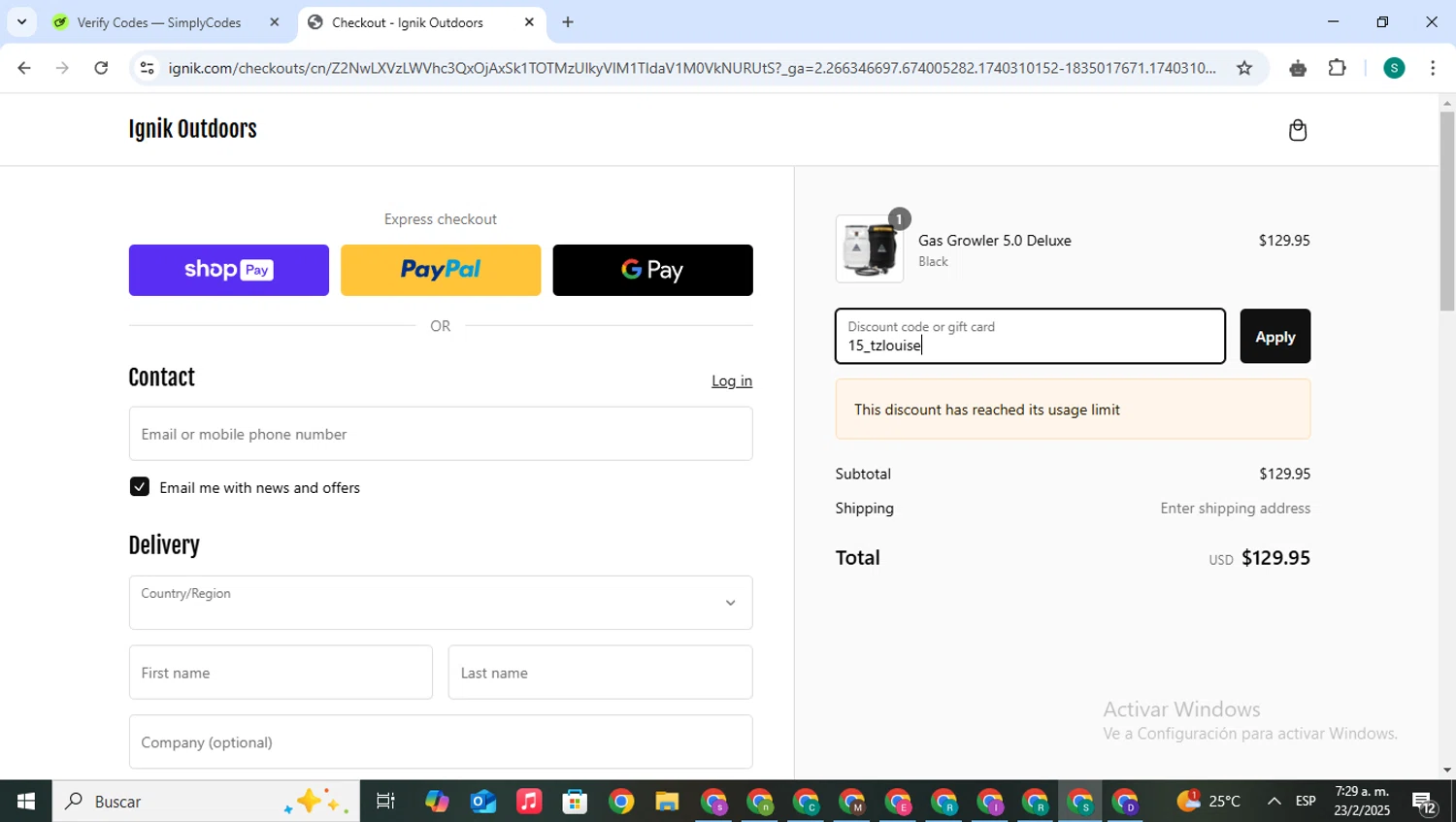Open the weather widget showing 25°C

pyautogui.click(x=1209, y=802)
